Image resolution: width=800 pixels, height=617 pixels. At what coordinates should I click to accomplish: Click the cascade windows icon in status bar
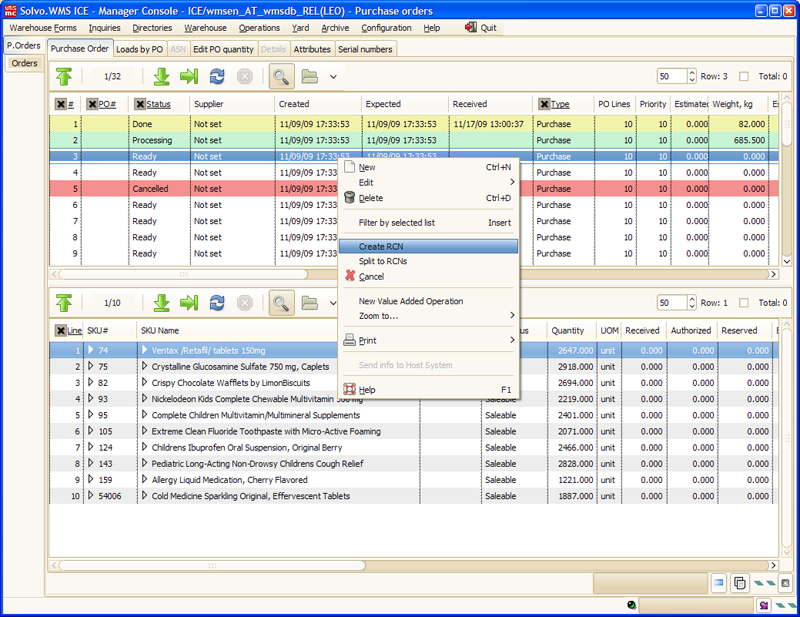pyautogui.click(x=740, y=583)
